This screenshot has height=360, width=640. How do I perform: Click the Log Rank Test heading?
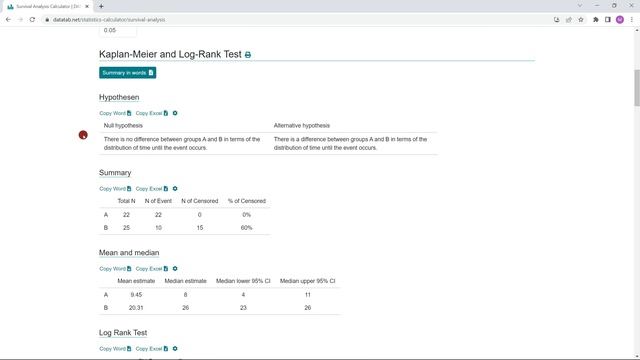pos(123,333)
